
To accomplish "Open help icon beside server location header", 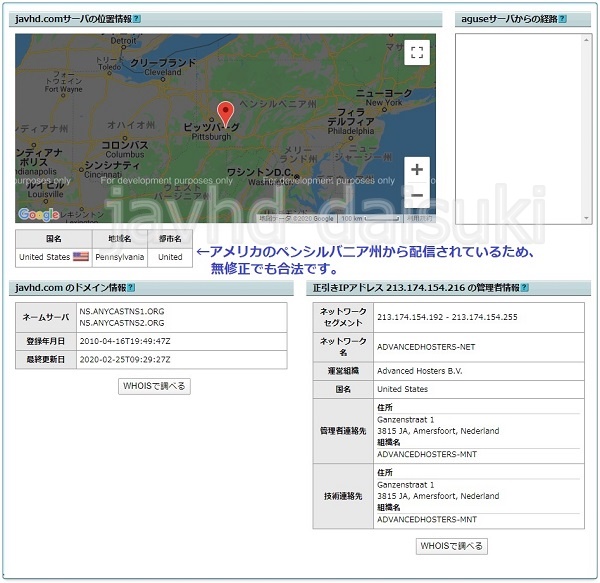I will click(137, 19).
